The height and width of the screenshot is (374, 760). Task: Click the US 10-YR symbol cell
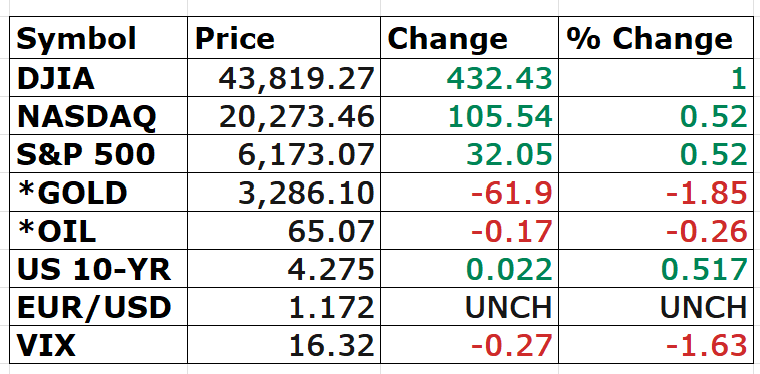(x=98, y=268)
